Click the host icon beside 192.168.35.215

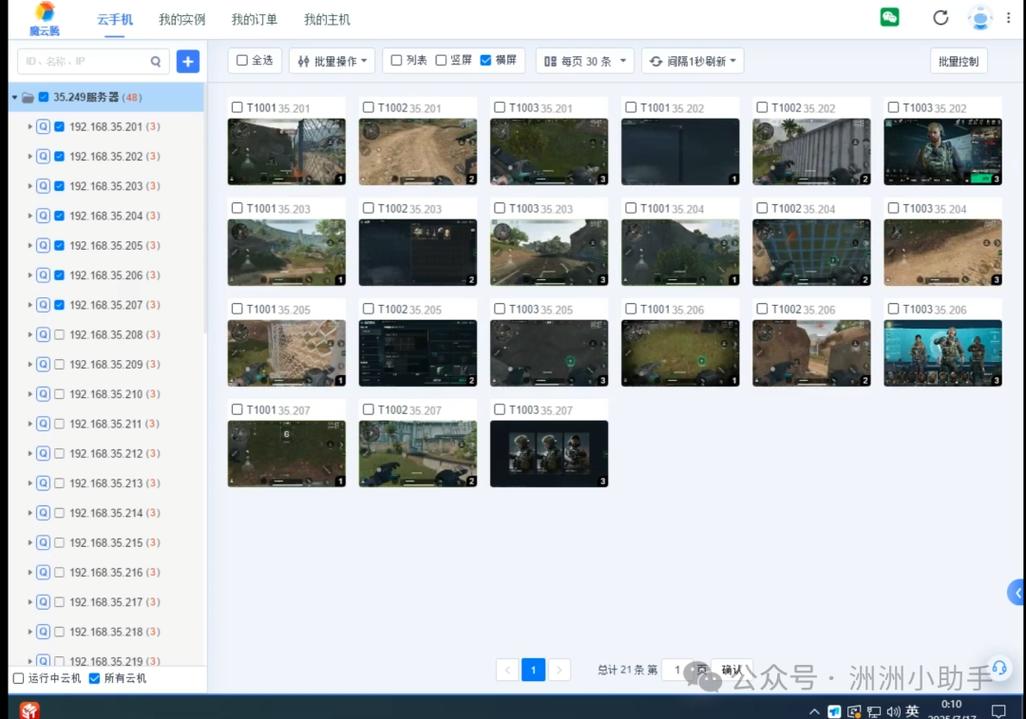[43, 542]
